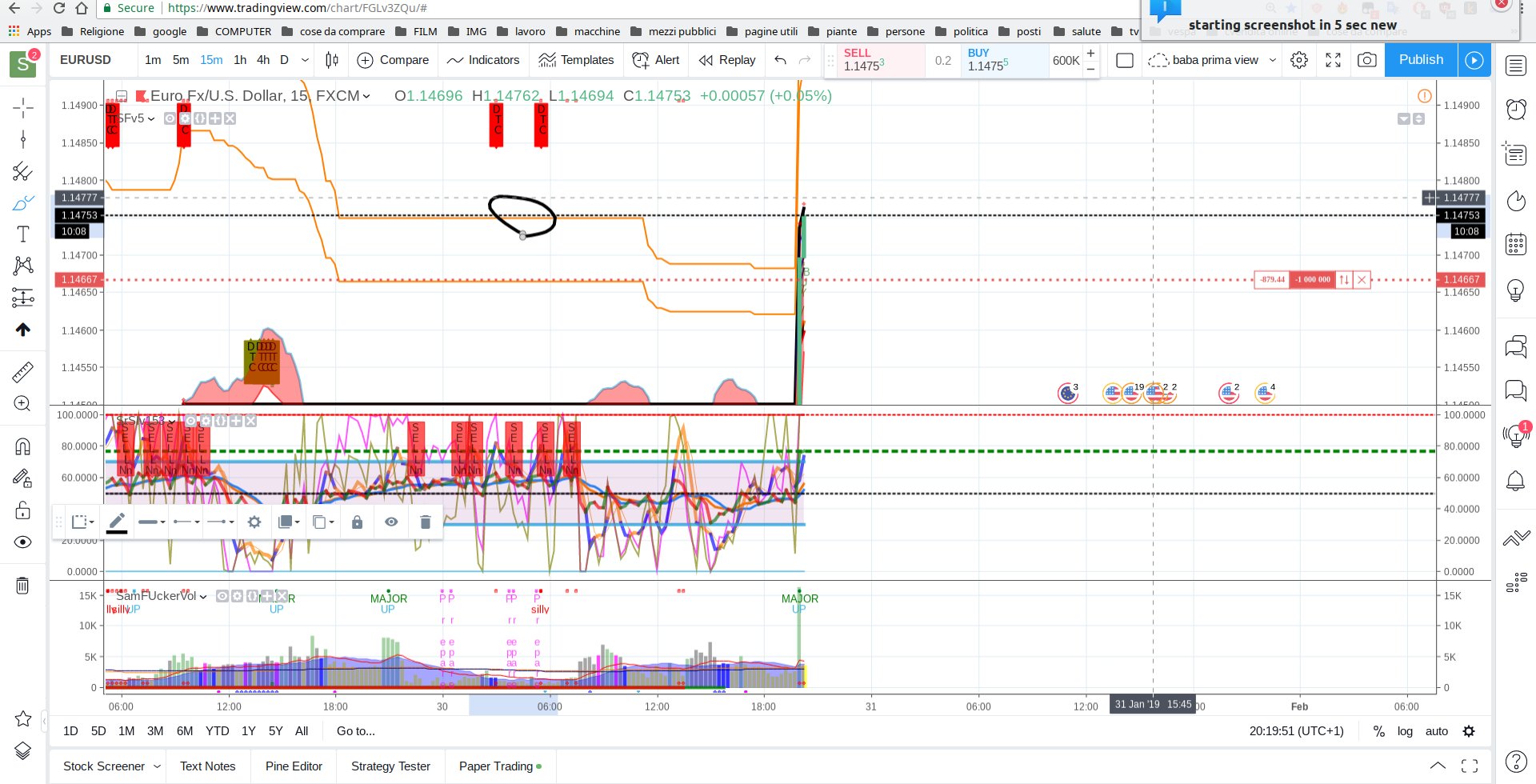This screenshot has width=1536, height=784.
Task: Select the Text annotation tool
Action: pos(22,234)
